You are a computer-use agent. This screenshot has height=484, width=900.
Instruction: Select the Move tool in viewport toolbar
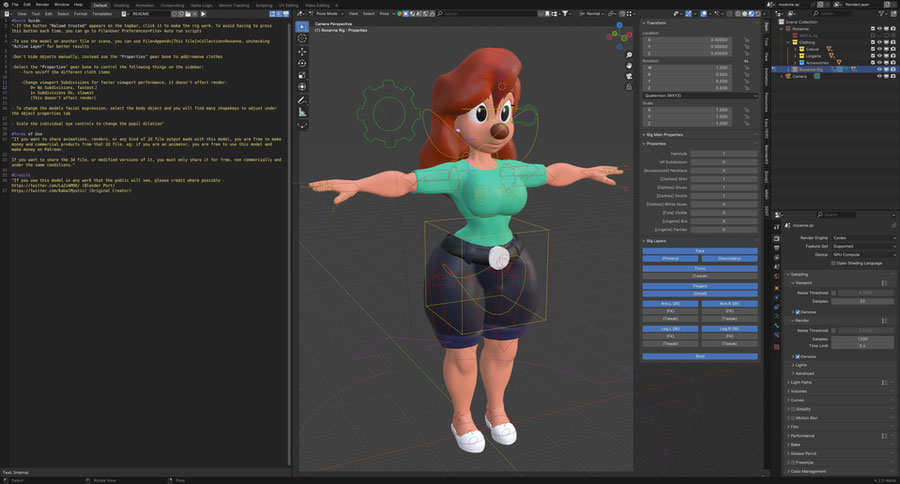coord(302,51)
